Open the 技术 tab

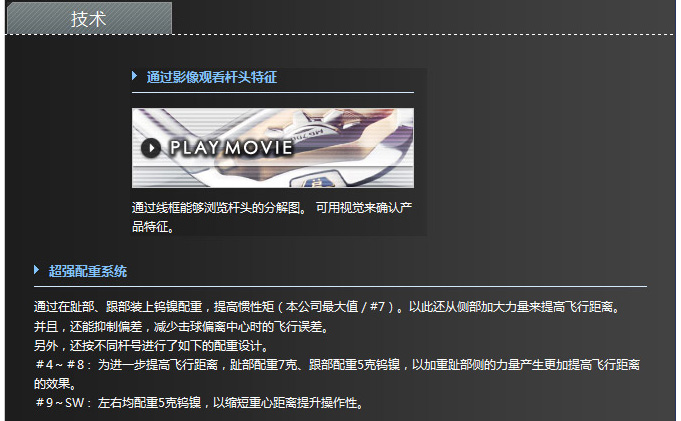click(89, 18)
